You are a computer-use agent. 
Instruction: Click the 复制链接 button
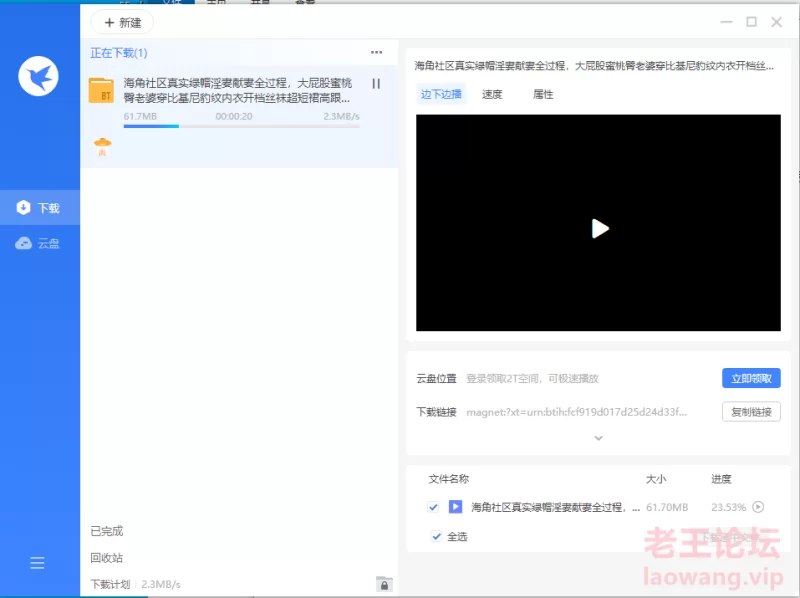(x=751, y=412)
